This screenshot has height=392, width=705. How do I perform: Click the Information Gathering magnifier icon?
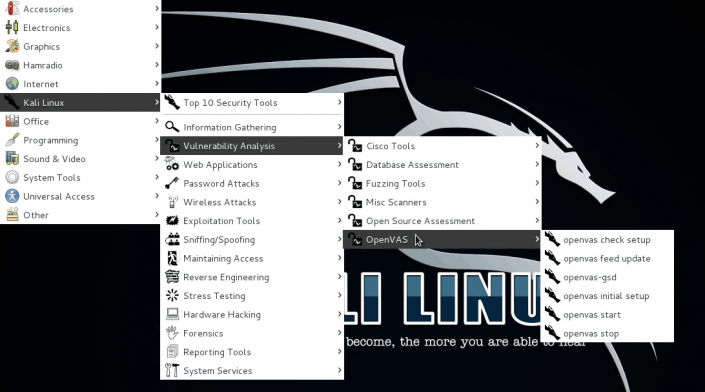coord(172,127)
